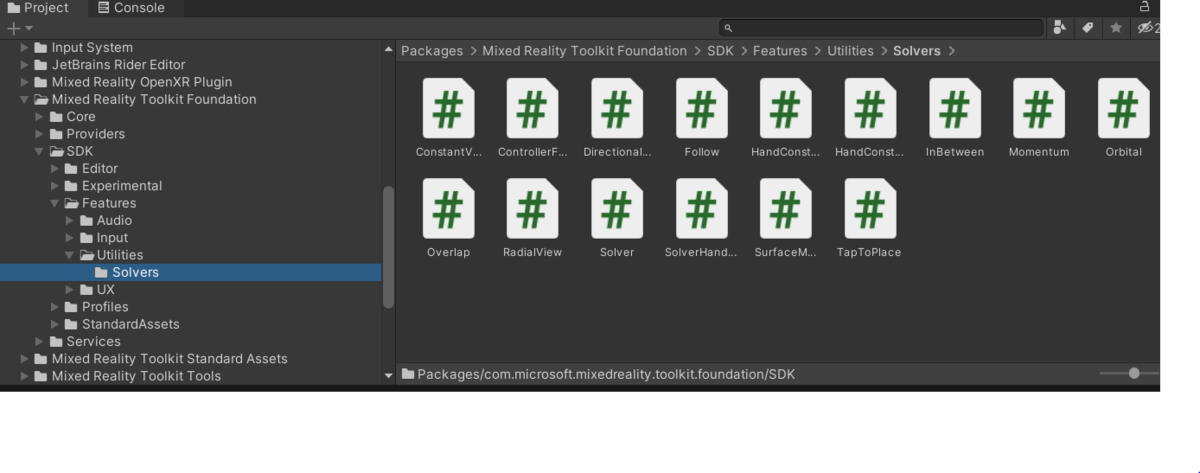The height and width of the screenshot is (473, 1200).
Task: Expand the Providers folder
Action: (x=40, y=134)
